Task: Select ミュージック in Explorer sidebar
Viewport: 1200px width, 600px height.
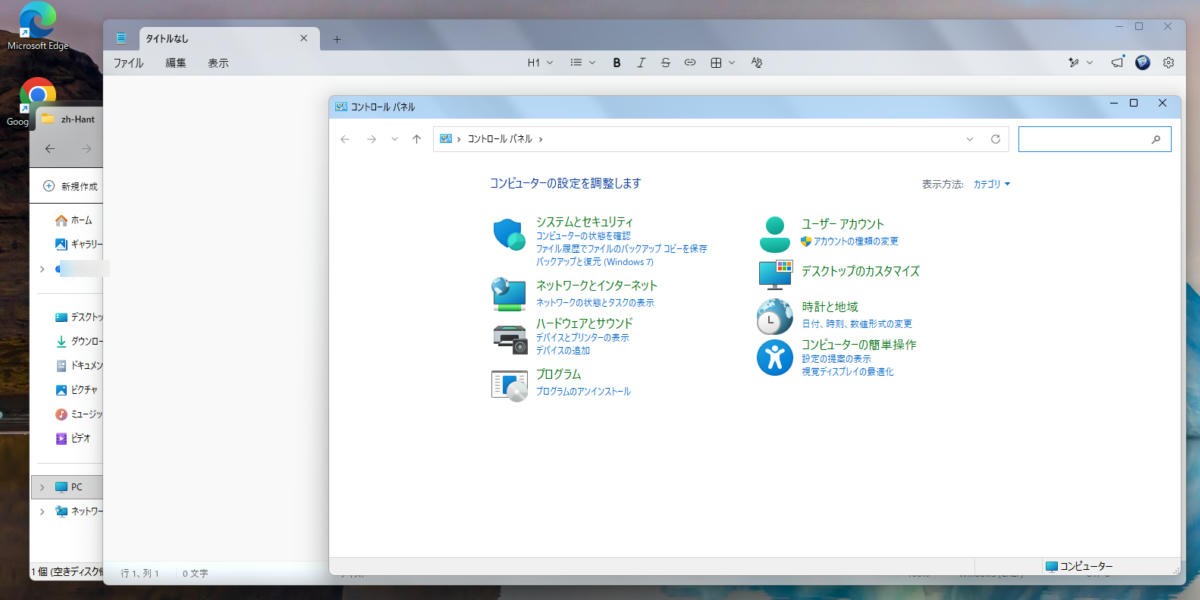Action: [78, 413]
